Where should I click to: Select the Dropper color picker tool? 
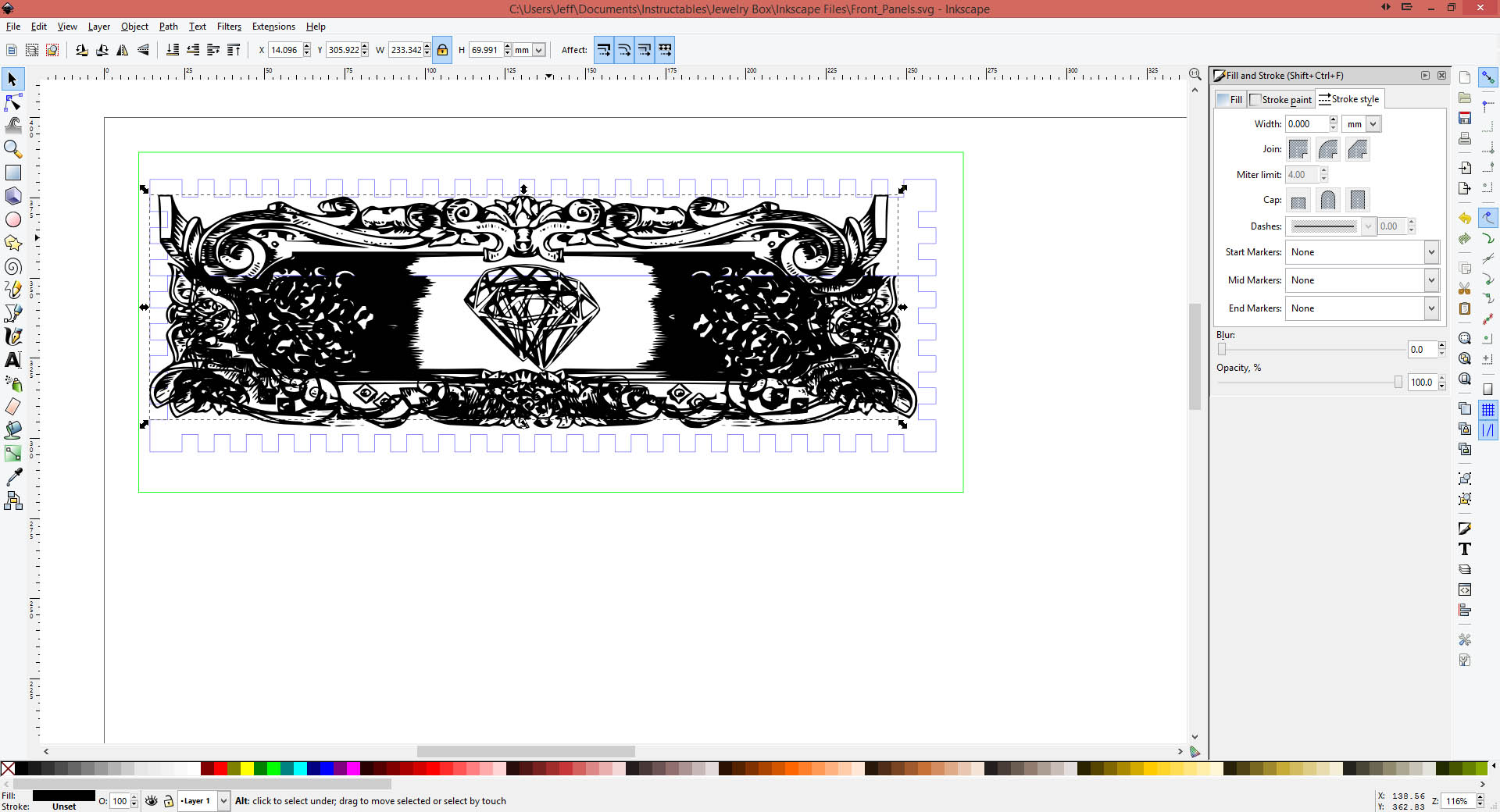[x=12, y=477]
